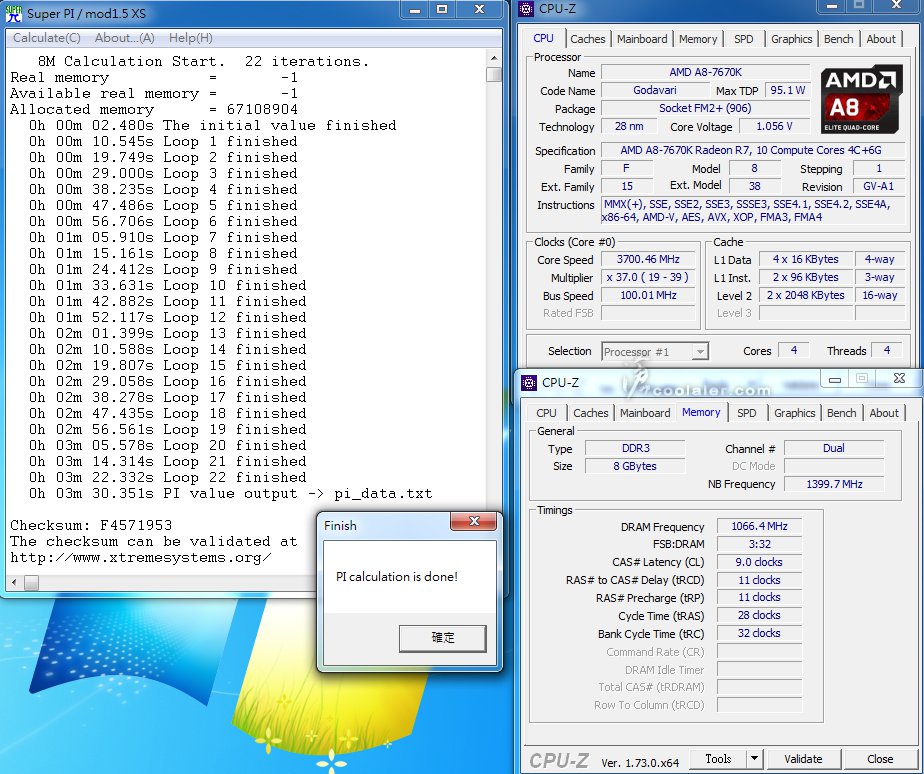Screen dimensions: 924x774
Task: Open About tab in CPU-Z Memory window
Action: pos(884,413)
